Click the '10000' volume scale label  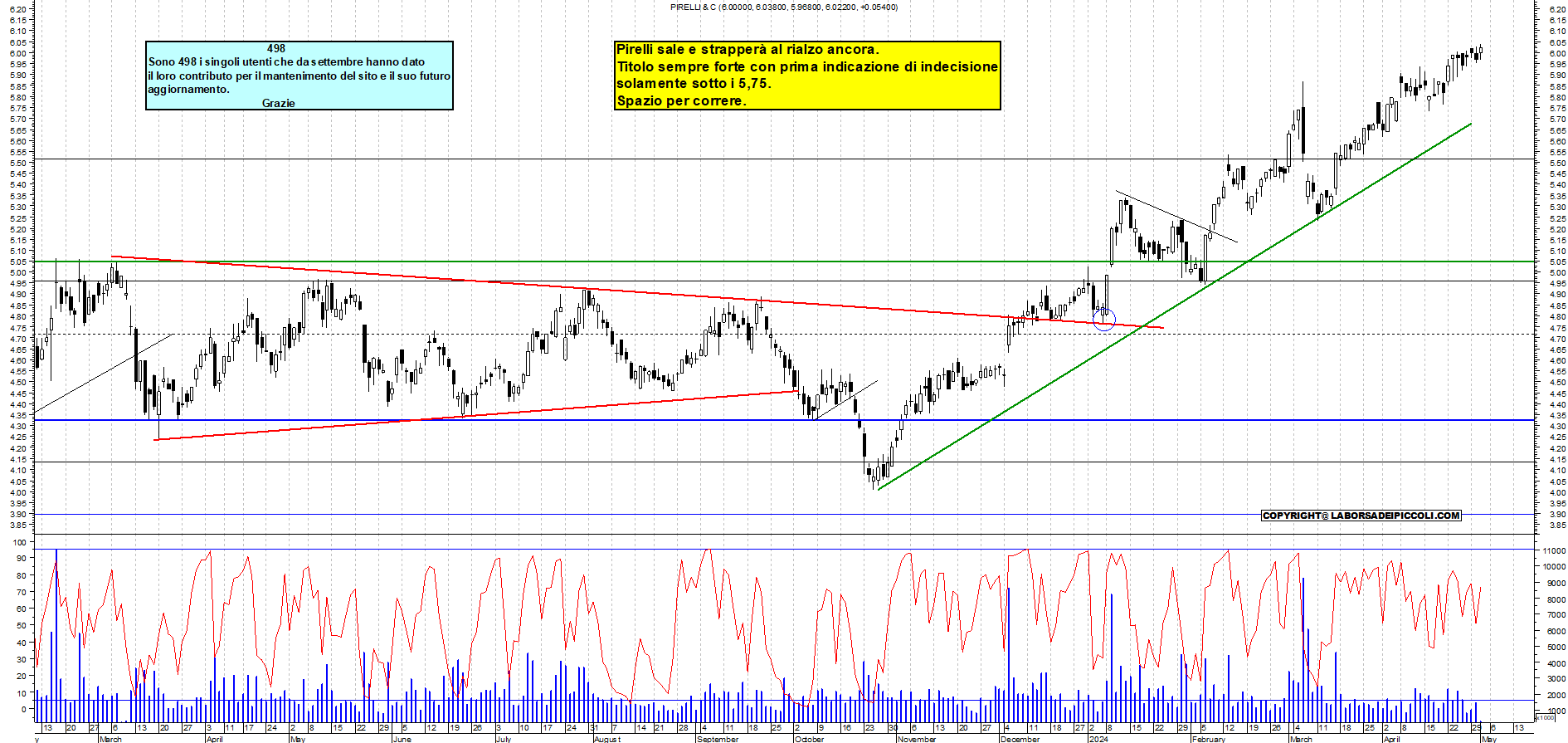(x=1554, y=567)
